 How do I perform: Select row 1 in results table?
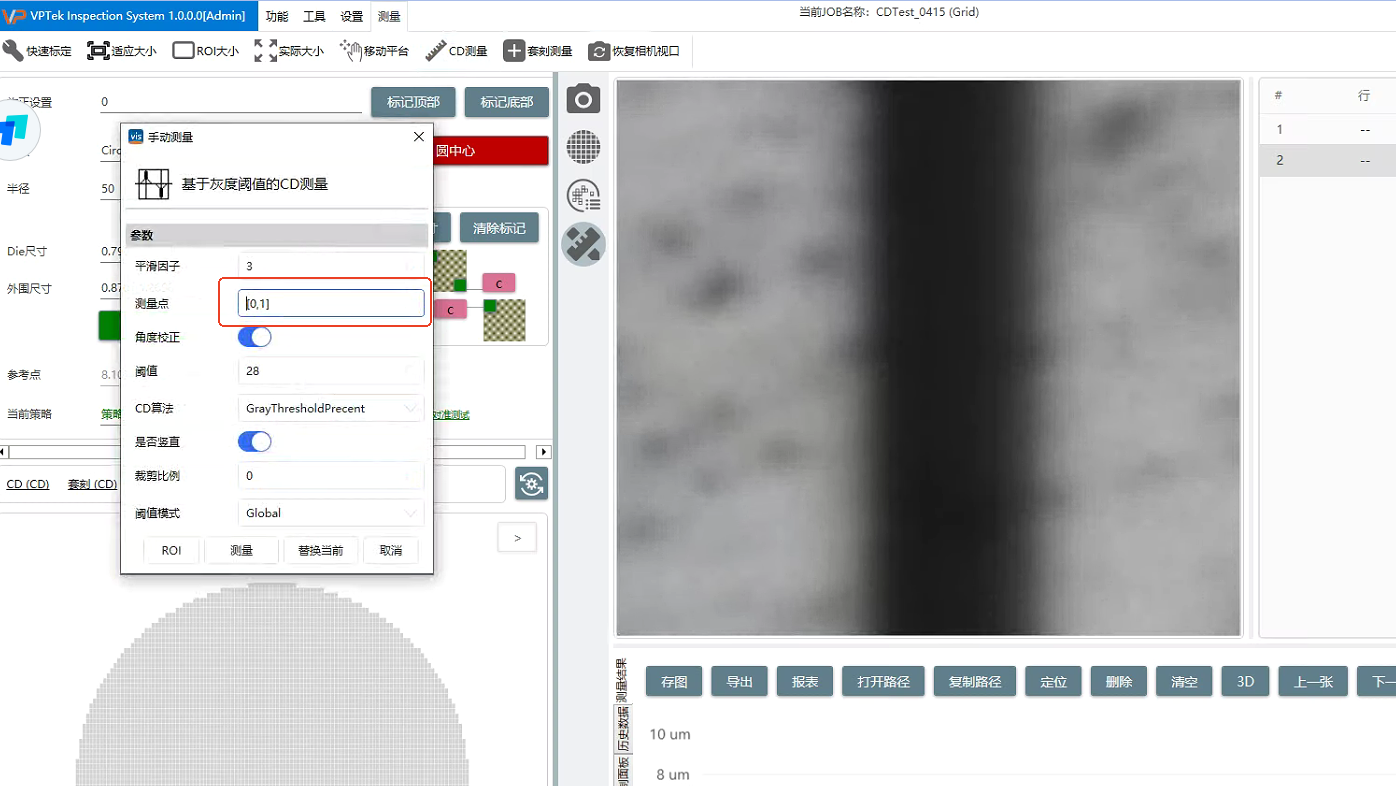point(1327,129)
